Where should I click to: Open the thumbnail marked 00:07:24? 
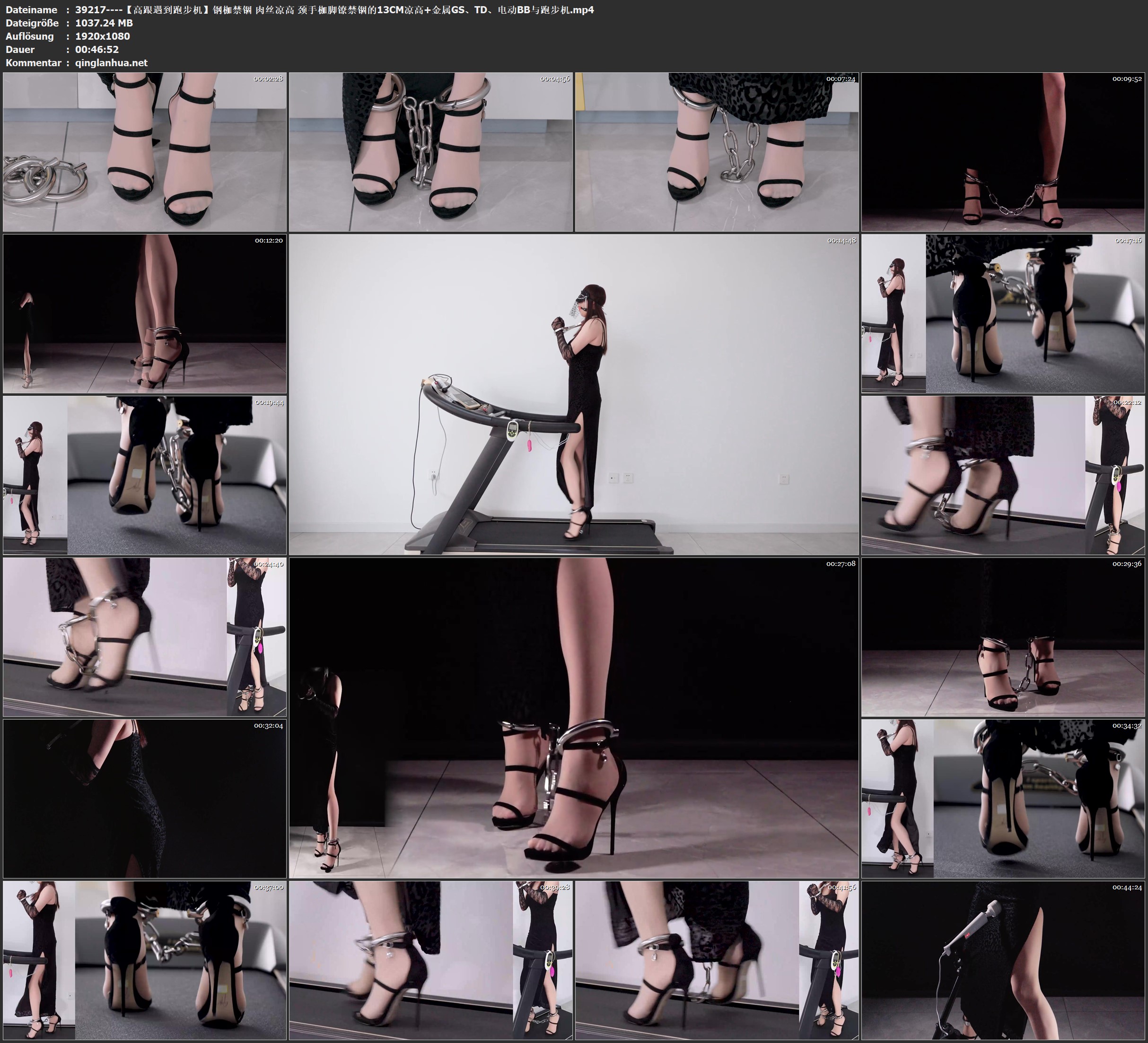[x=716, y=152]
